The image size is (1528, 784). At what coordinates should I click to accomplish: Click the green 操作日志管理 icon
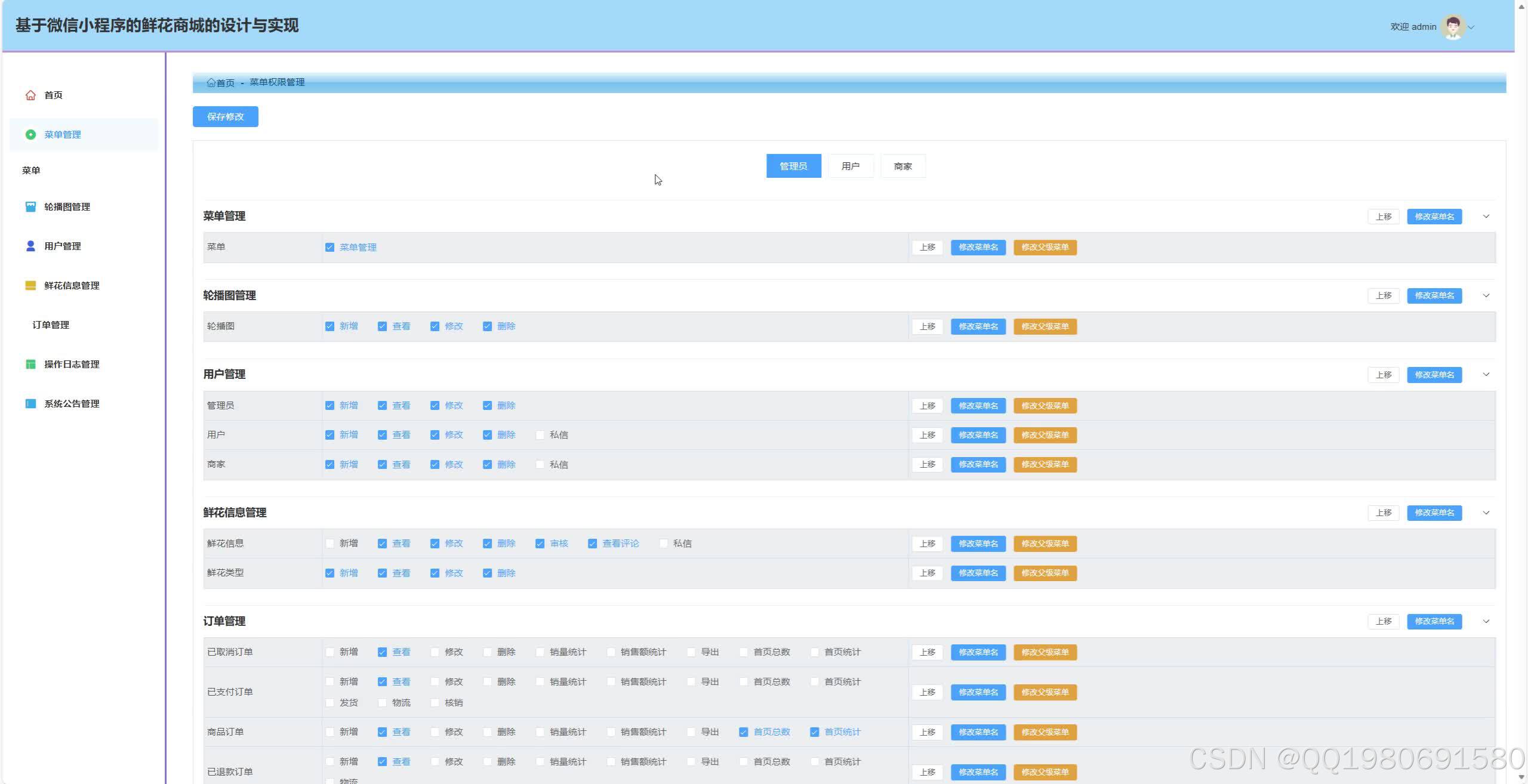pos(30,364)
